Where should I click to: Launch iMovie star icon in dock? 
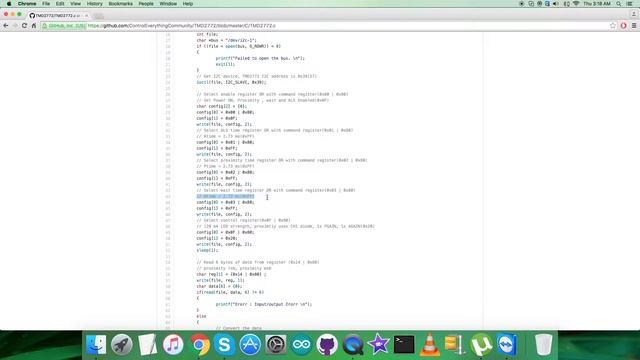click(378, 345)
